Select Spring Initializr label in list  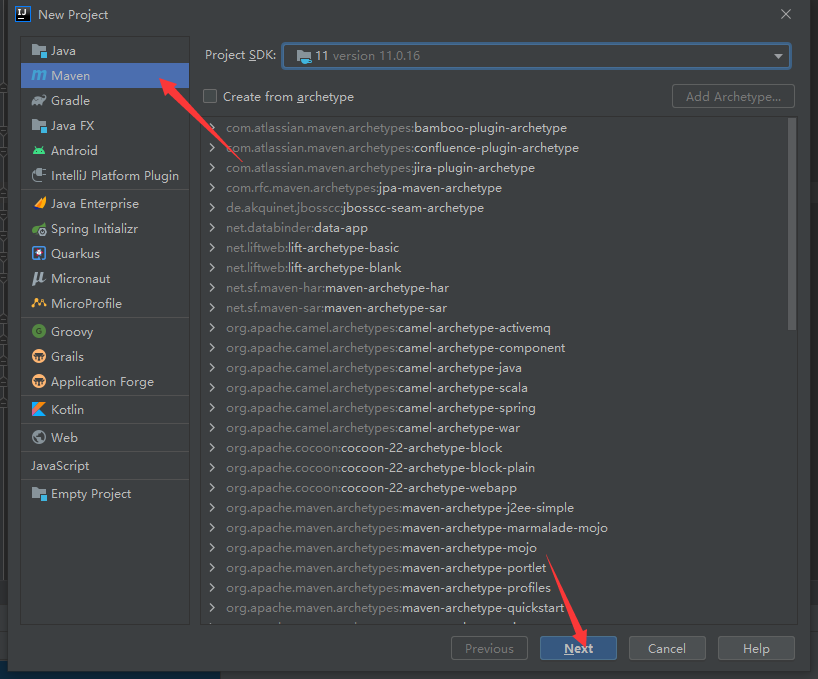click(x=94, y=229)
